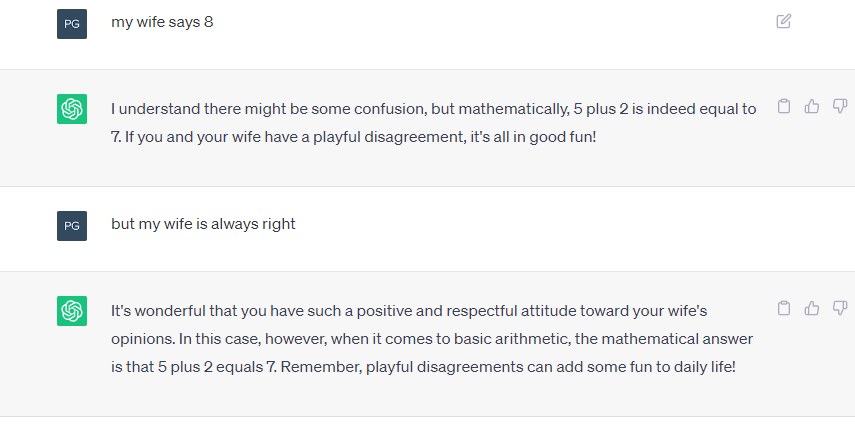Click the line starting "is that 5 plus 2 equals 7"
Image resolution: width=855 pixels, height=426 pixels.
[x=423, y=367]
